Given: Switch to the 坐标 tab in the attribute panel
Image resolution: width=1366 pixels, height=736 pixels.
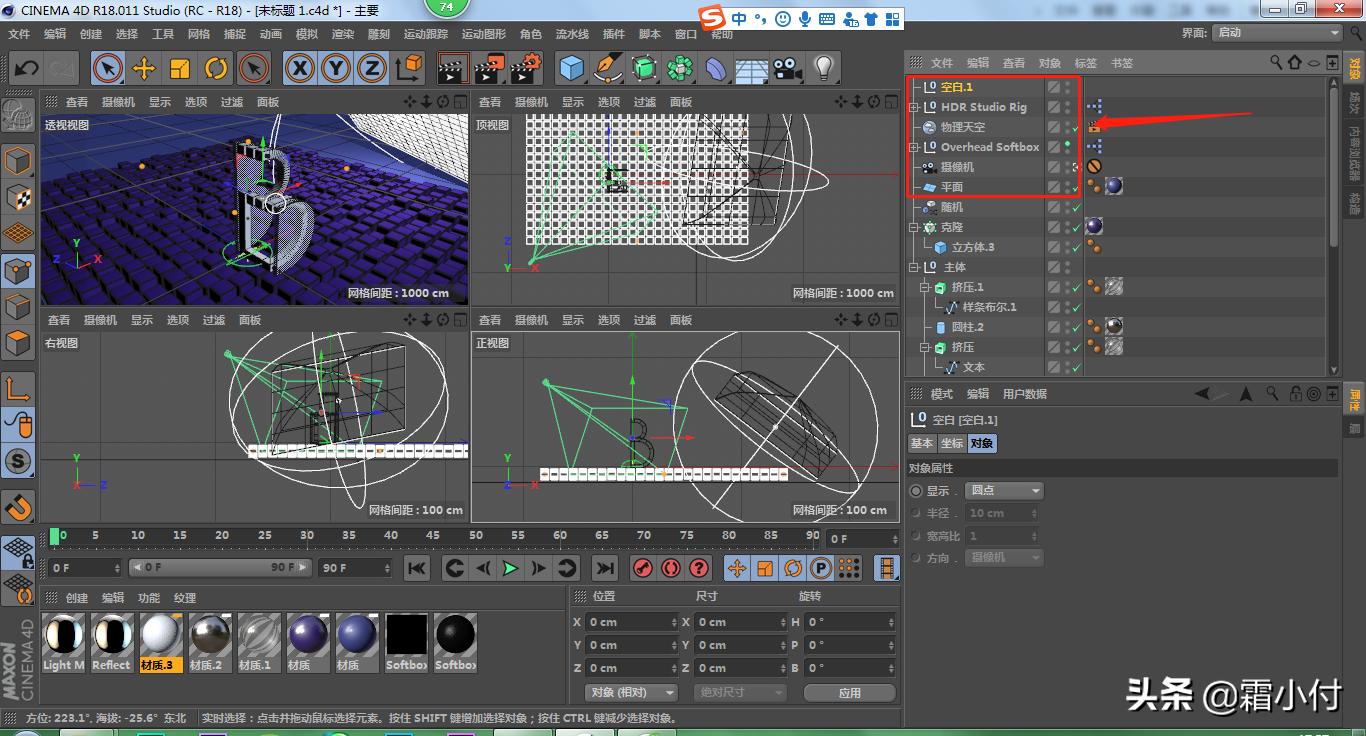Looking at the screenshot, I should click(950, 443).
